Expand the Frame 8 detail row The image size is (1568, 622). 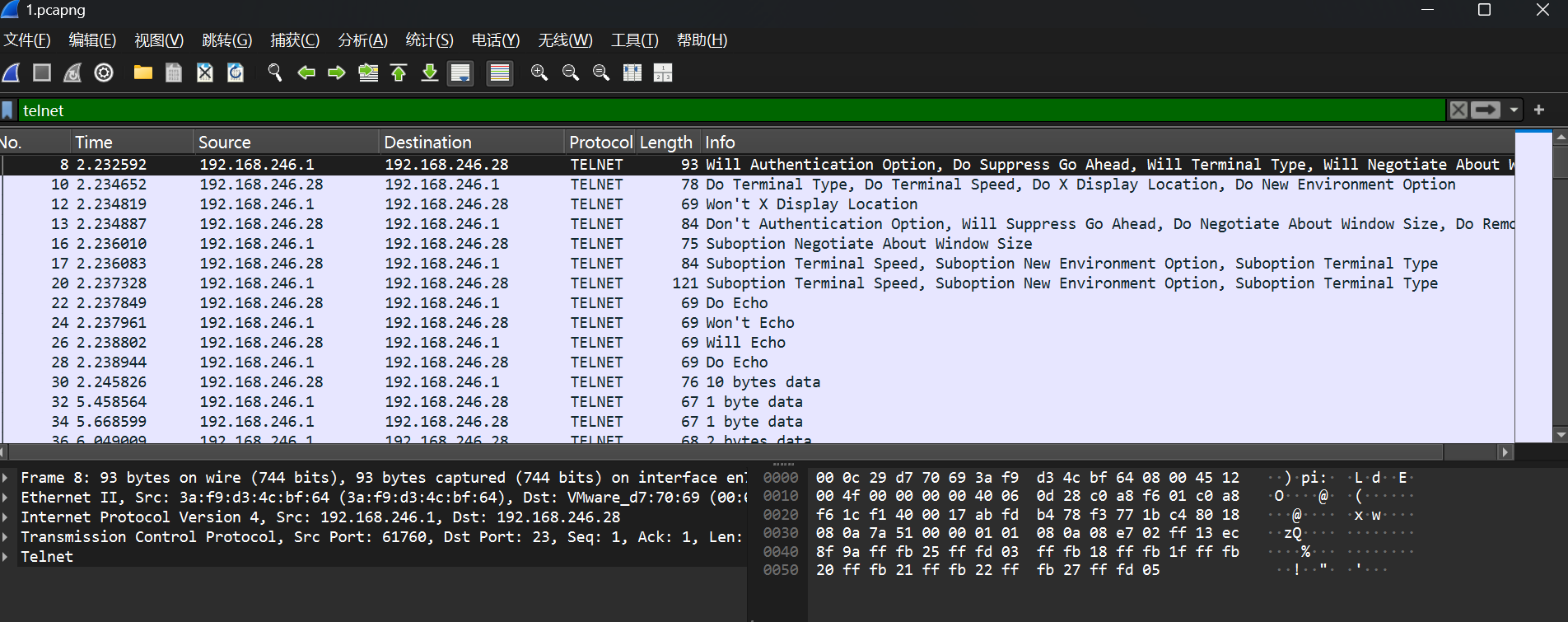(6, 478)
